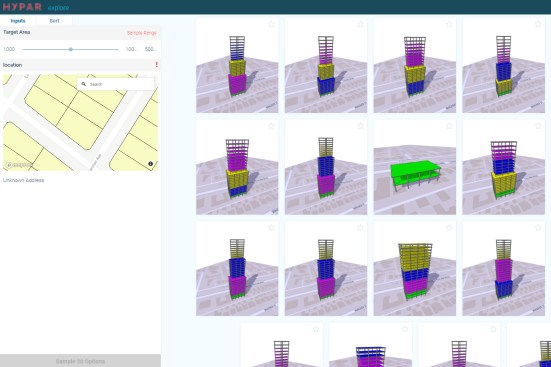The image size is (551, 367).
Task: Click the map Search input field
Action: point(116,84)
